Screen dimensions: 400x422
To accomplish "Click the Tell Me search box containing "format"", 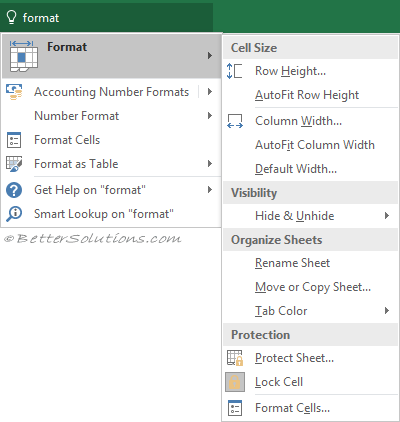I will (x=107, y=17).
